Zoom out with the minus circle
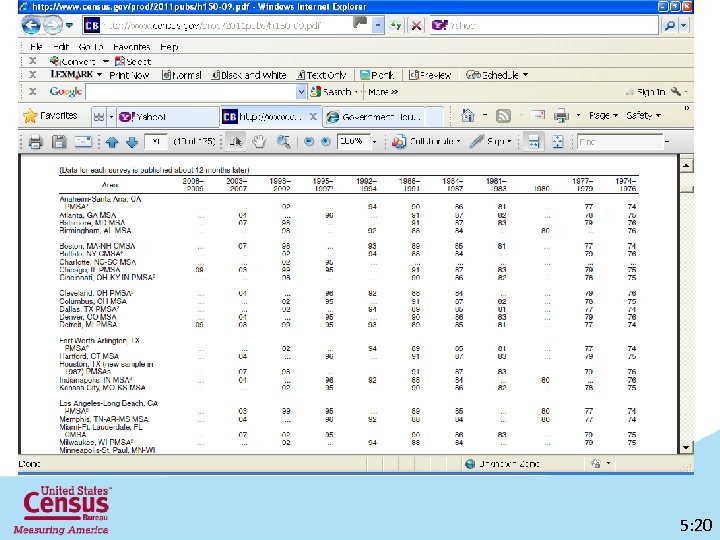The height and width of the screenshot is (540, 720). coord(309,142)
